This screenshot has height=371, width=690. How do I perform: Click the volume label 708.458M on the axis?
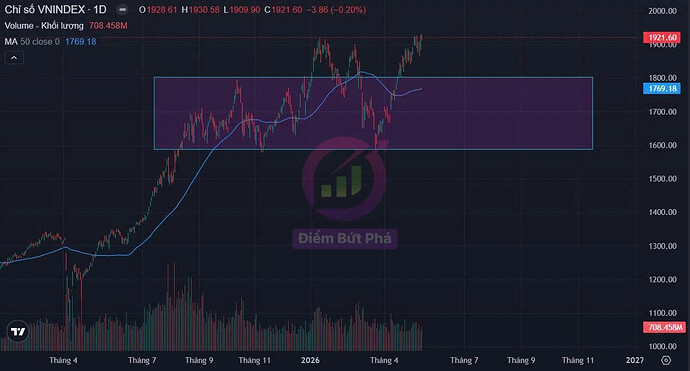664,327
